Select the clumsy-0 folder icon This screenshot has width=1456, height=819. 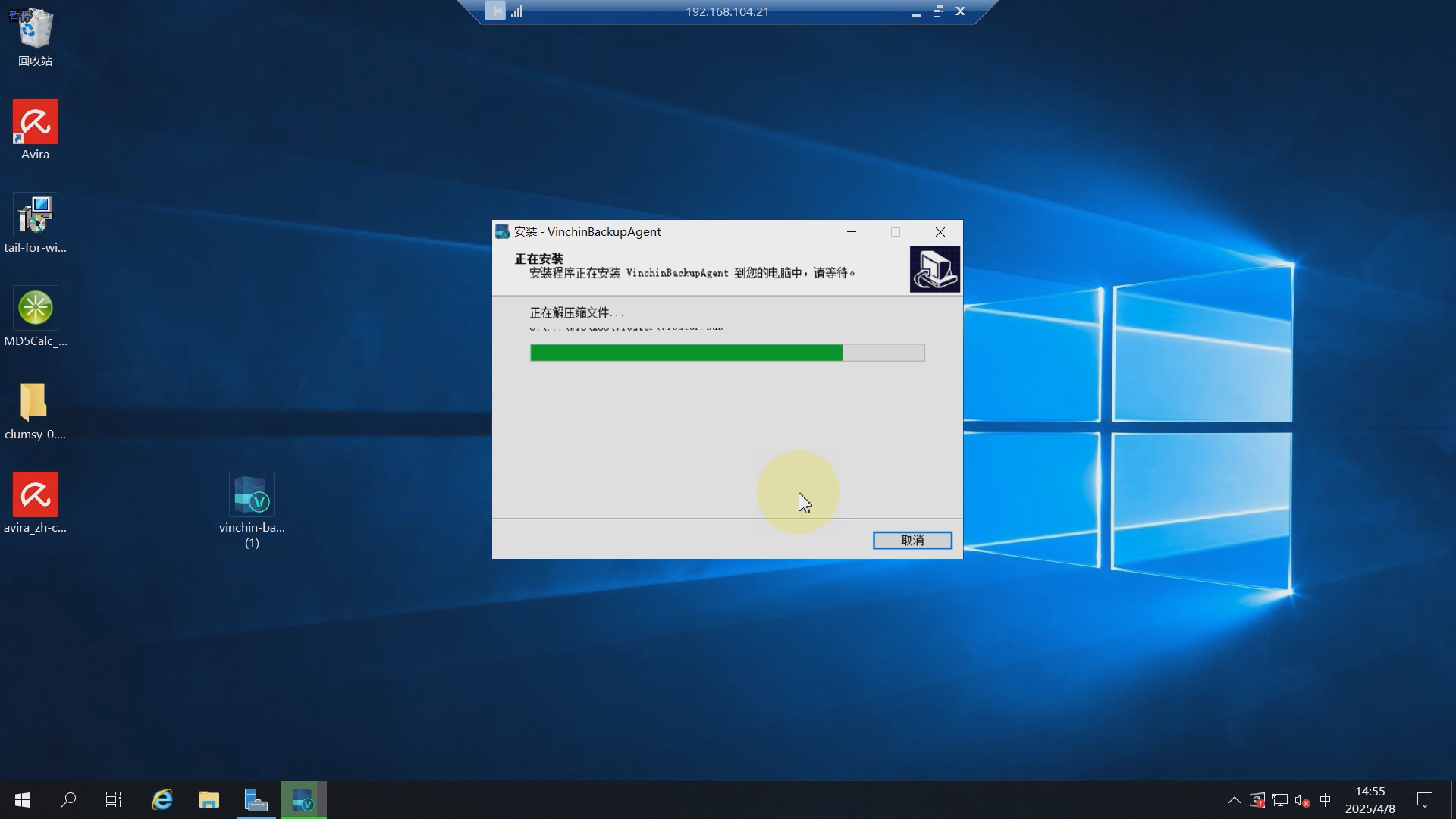(x=35, y=403)
